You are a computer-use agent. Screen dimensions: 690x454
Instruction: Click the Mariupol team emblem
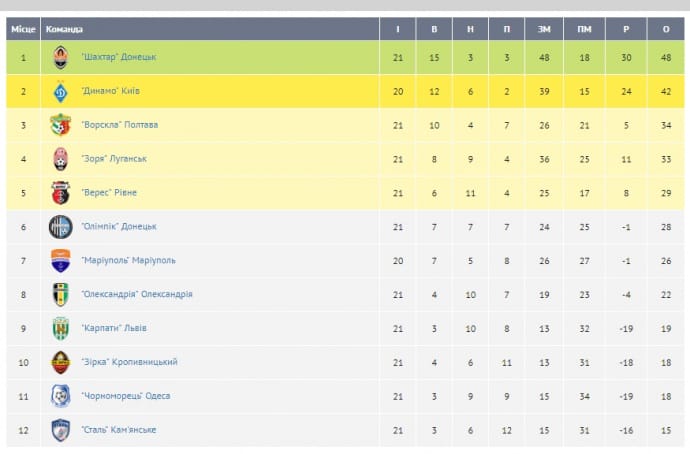tap(61, 261)
